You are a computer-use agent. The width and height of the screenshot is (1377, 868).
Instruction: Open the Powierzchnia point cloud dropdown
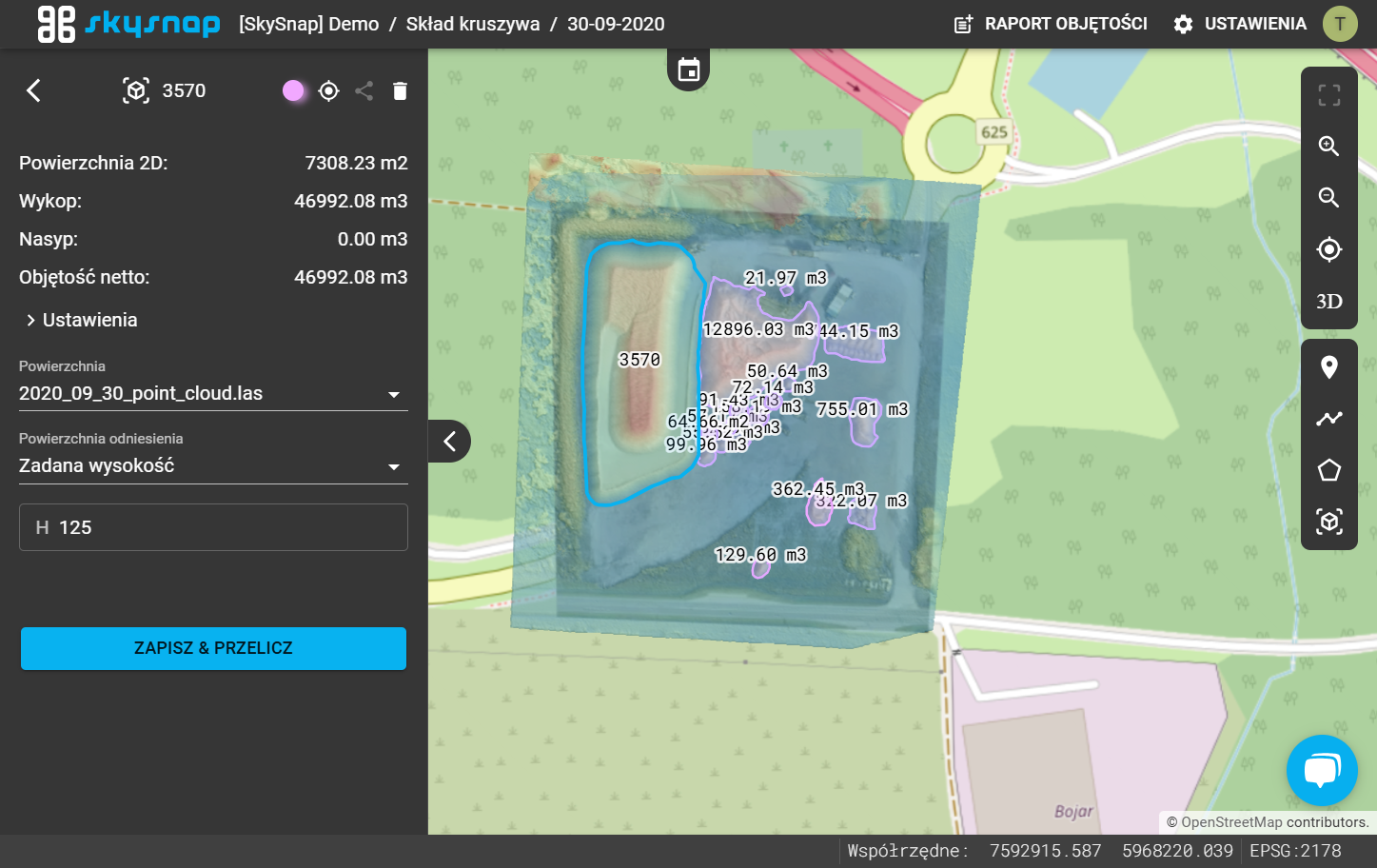[x=213, y=393]
